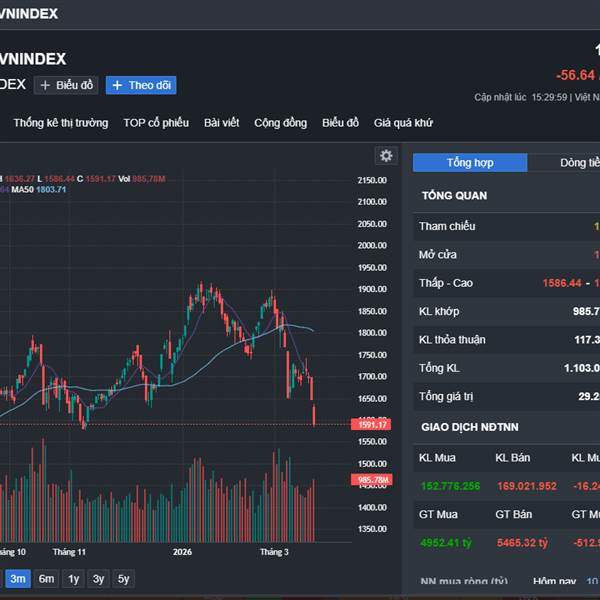Open the Biểu đồ navigation tab
Viewport: 600px width, 600px height.
(x=340, y=123)
